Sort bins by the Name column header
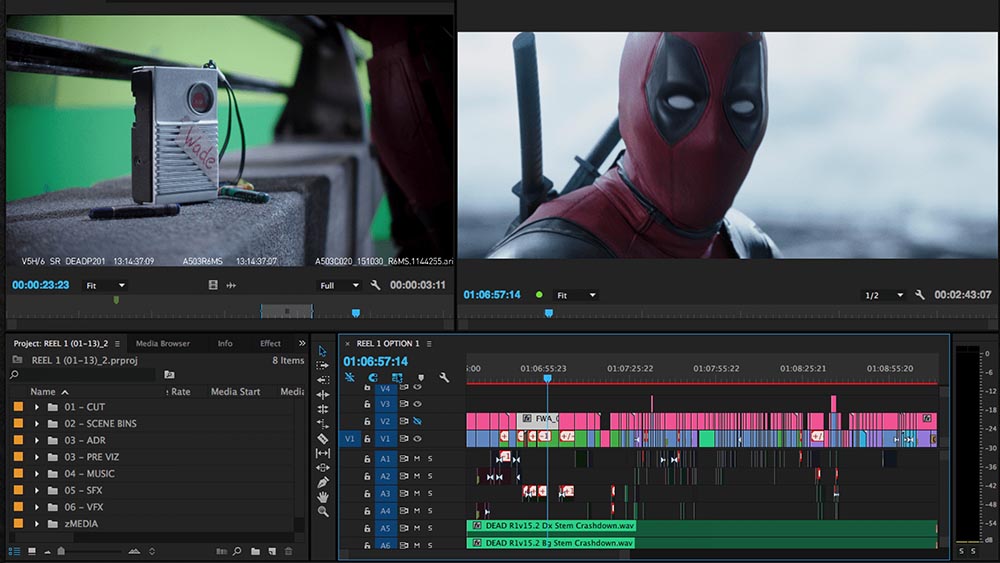 43,392
